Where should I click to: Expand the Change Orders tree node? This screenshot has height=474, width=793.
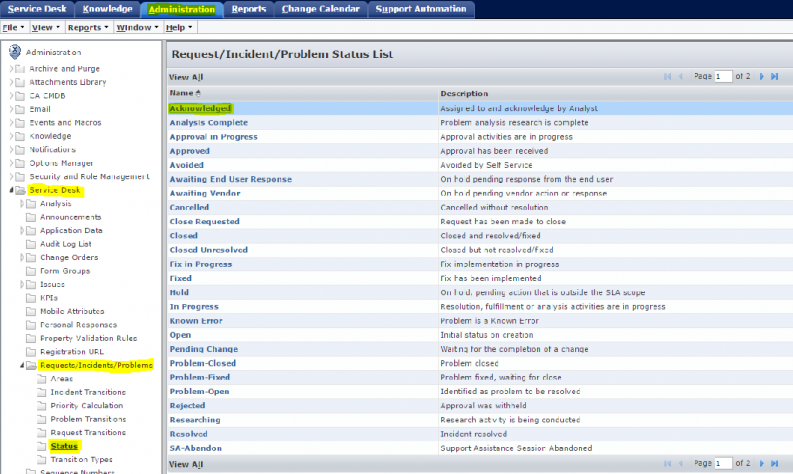[x=22, y=257]
